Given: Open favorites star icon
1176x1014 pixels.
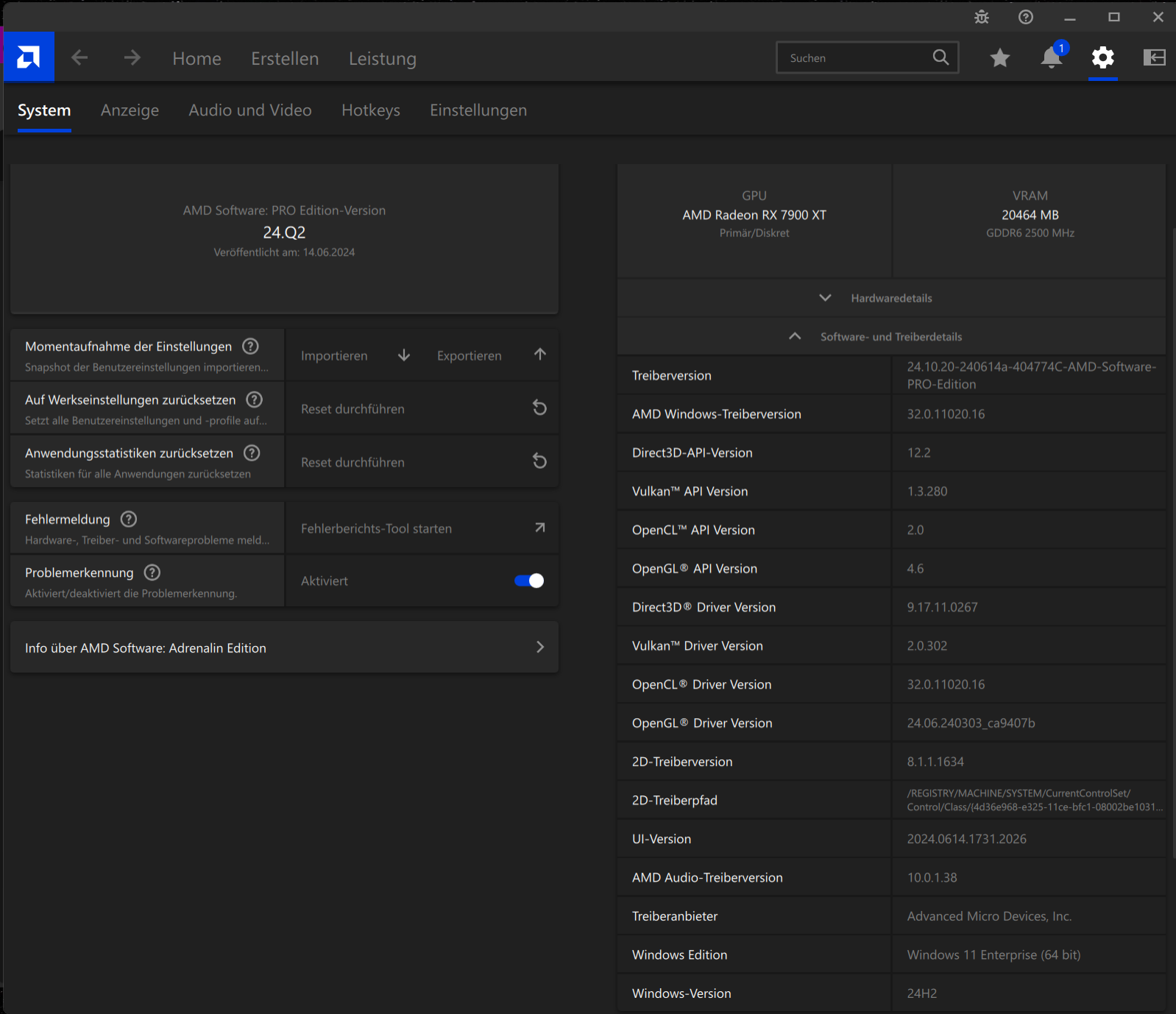Looking at the screenshot, I should 999,57.
